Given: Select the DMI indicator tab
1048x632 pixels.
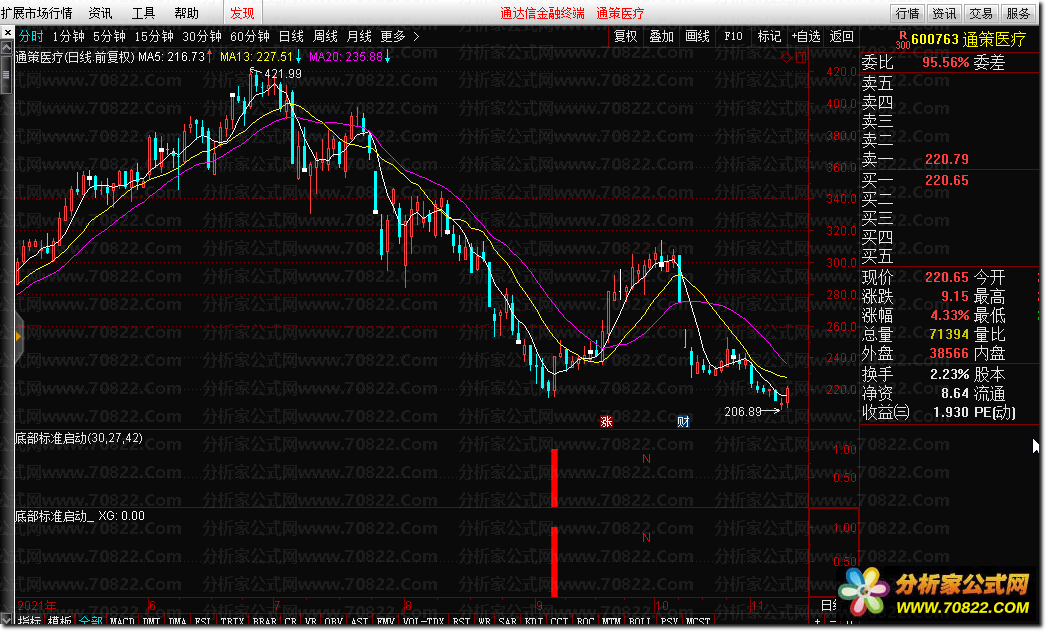Looking at the screenshot, I should (152, 621).
